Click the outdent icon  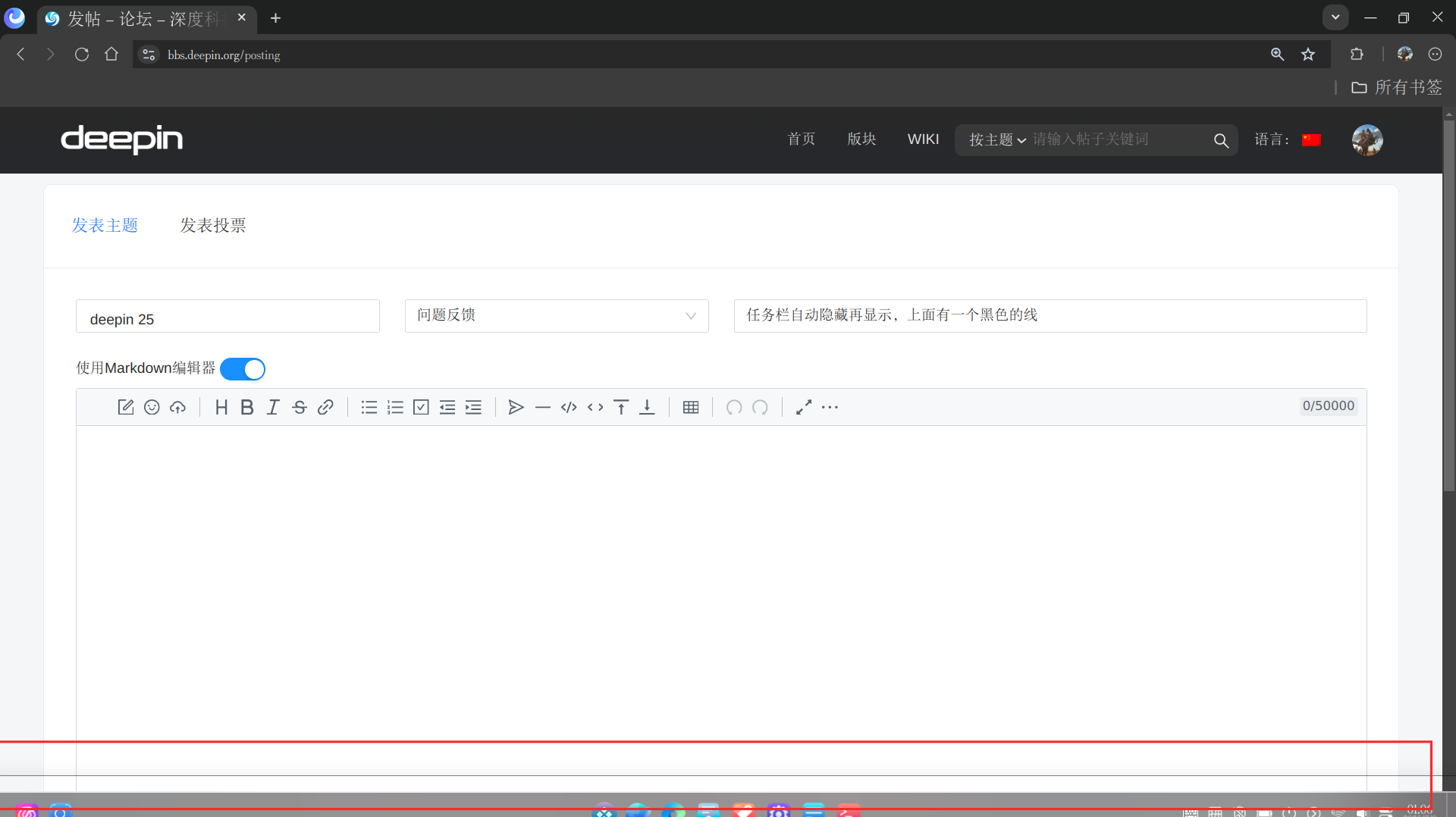(x=447, y=407)
